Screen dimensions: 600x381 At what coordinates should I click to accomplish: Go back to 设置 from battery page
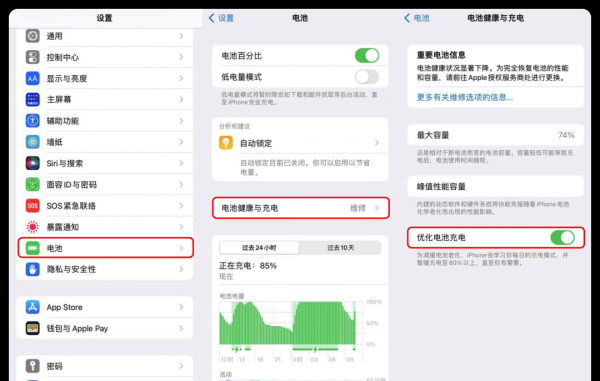(221, 18)
